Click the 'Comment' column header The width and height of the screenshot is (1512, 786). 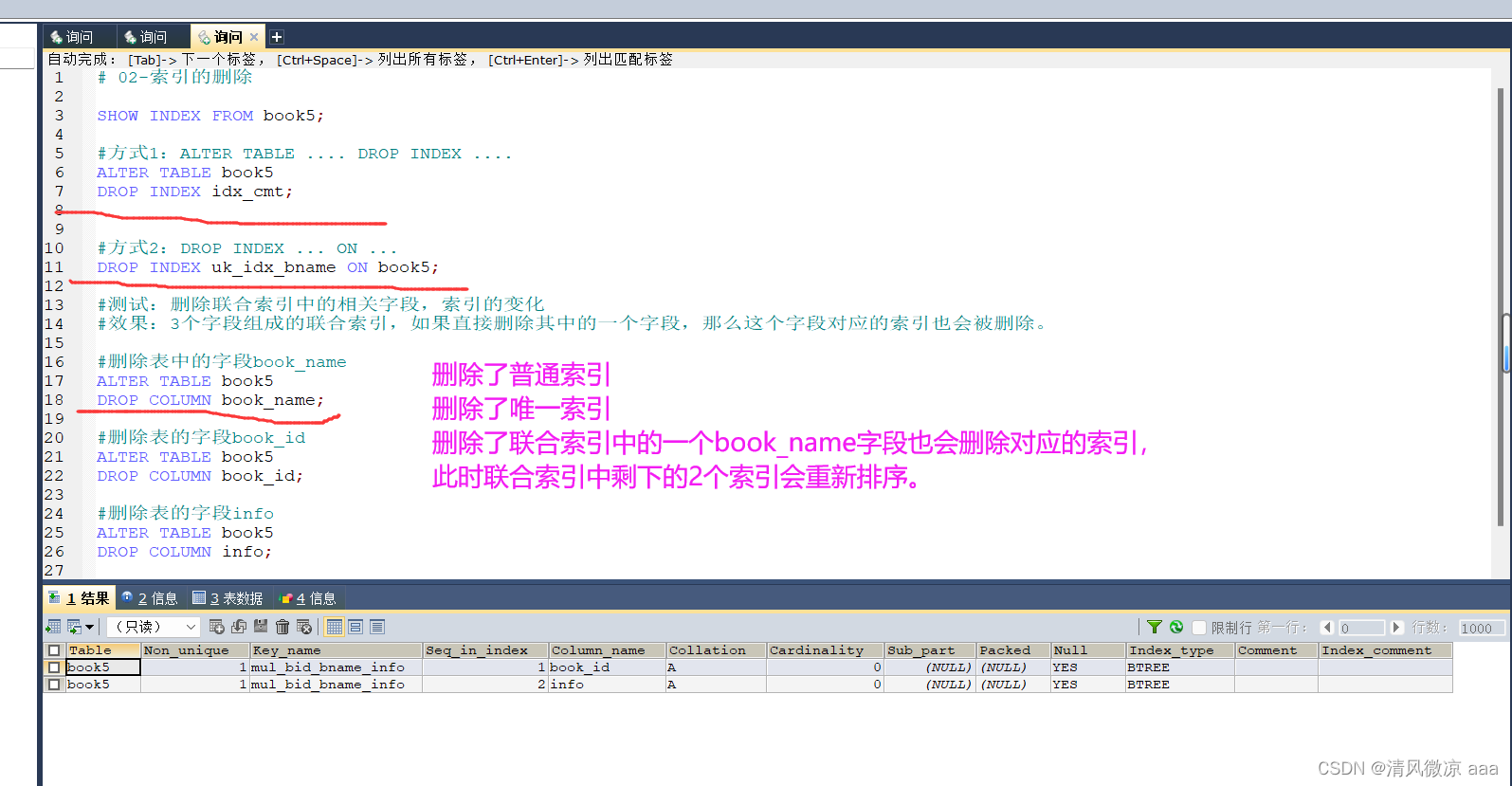coord(1276,650)
